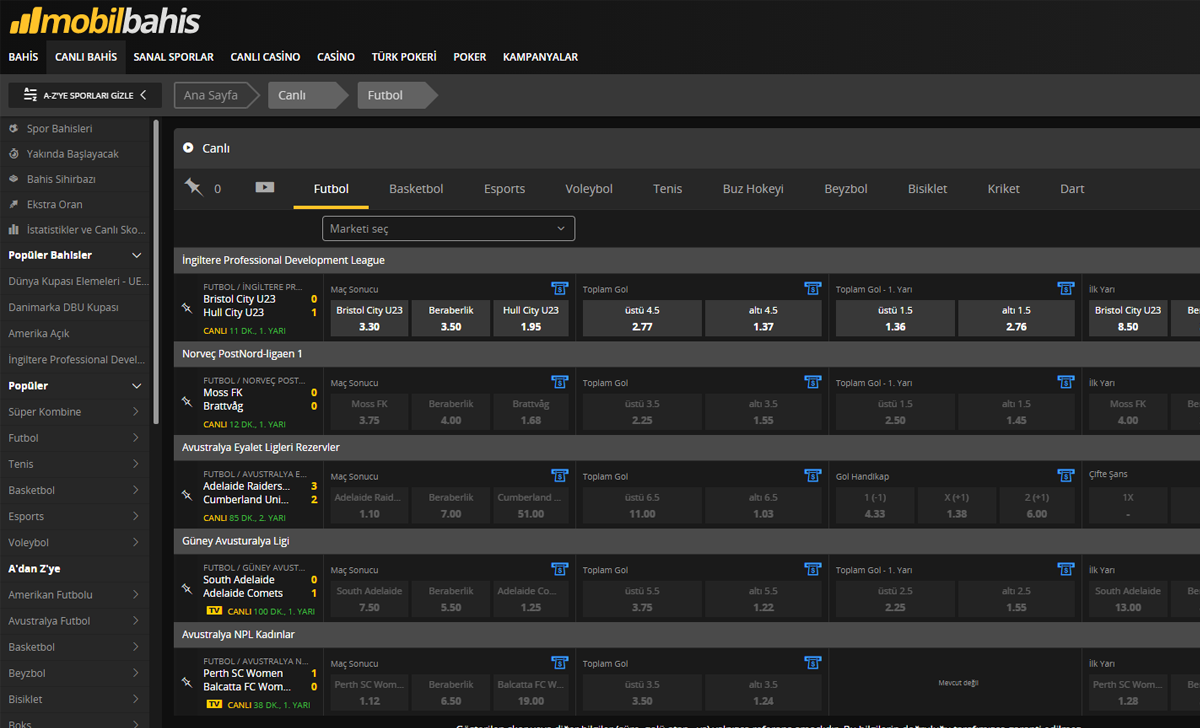
Task: Click TV icon on South Adelaide match
Action: (x=213, y=610)
